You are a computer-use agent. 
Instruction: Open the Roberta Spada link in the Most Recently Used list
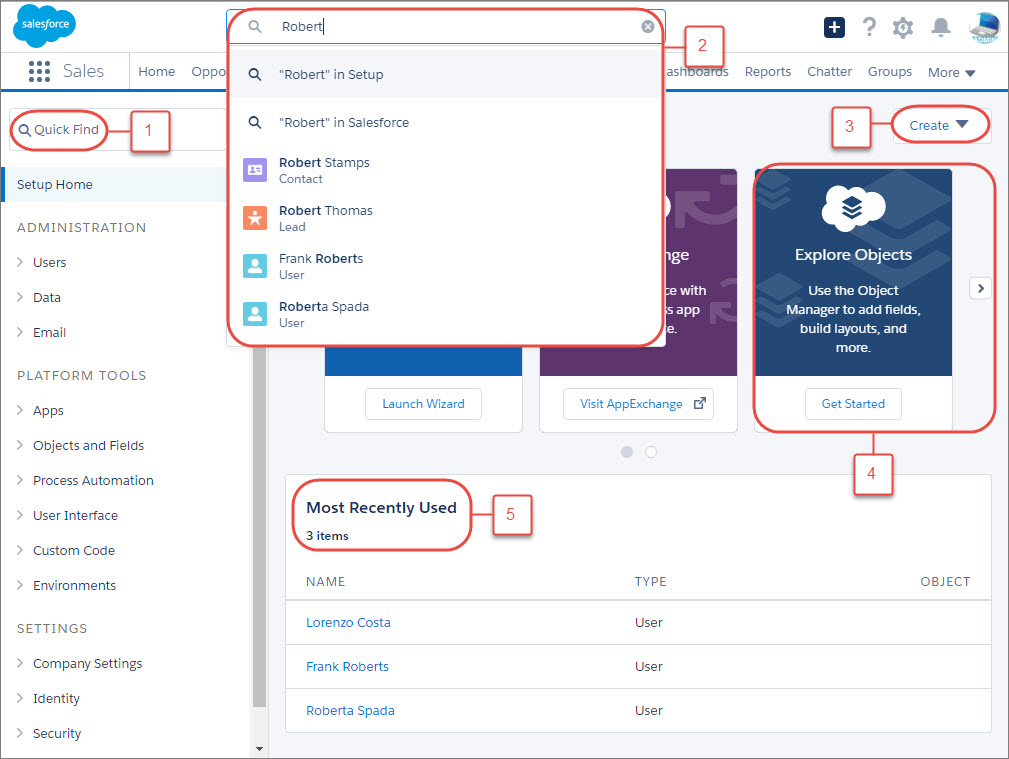coord(350,711)
